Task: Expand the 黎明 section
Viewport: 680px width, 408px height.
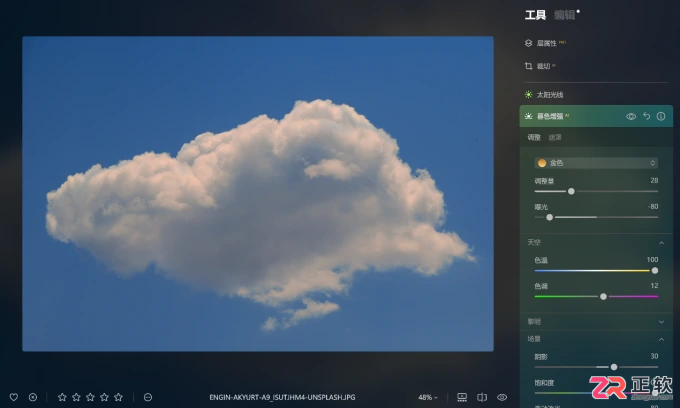Action: pyautogui.click(x=661, y=322)
